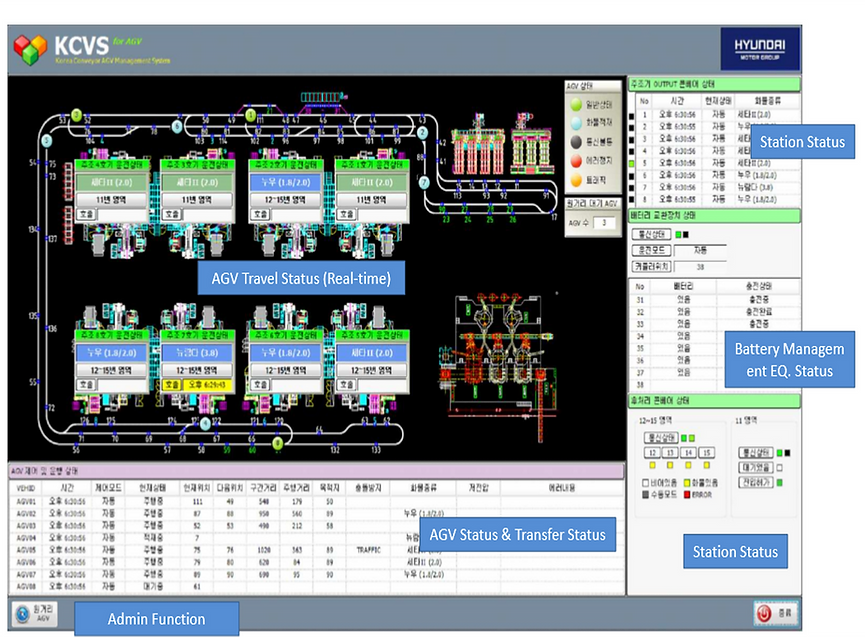Click the 에러내용 column header
865x637 pixels.
(562, 488)
